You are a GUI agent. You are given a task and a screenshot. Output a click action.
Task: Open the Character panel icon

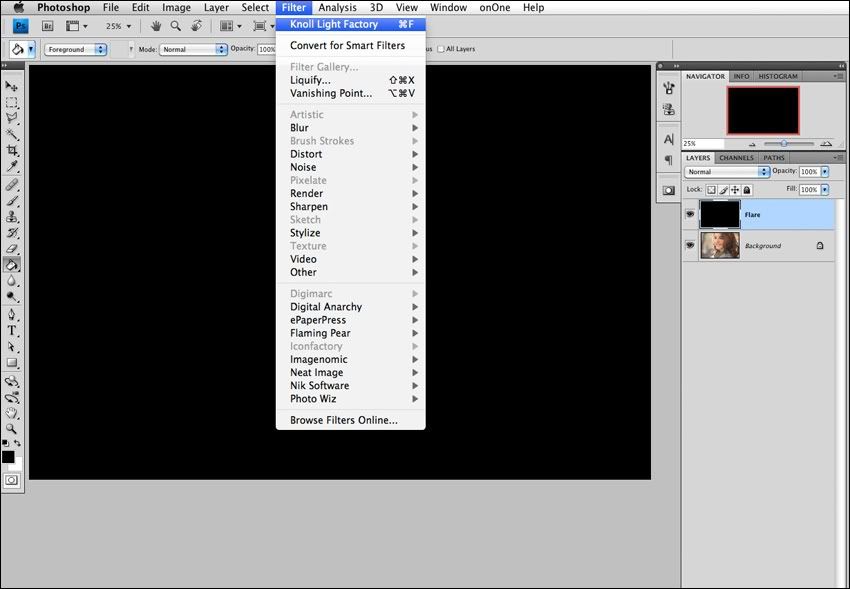click(x=668, y=139)
